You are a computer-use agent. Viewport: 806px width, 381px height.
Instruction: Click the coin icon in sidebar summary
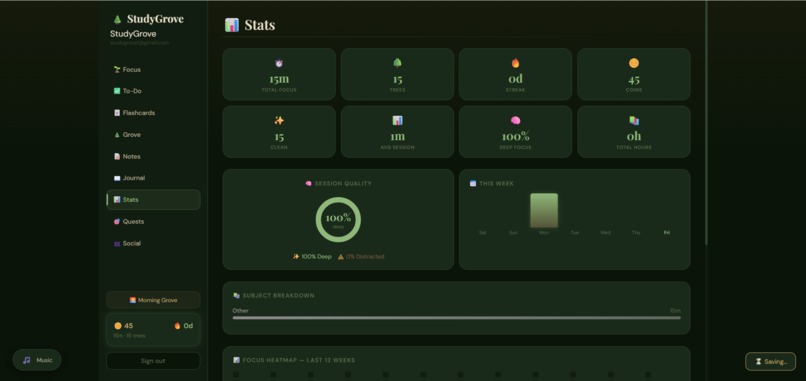(x=118, y=326)
